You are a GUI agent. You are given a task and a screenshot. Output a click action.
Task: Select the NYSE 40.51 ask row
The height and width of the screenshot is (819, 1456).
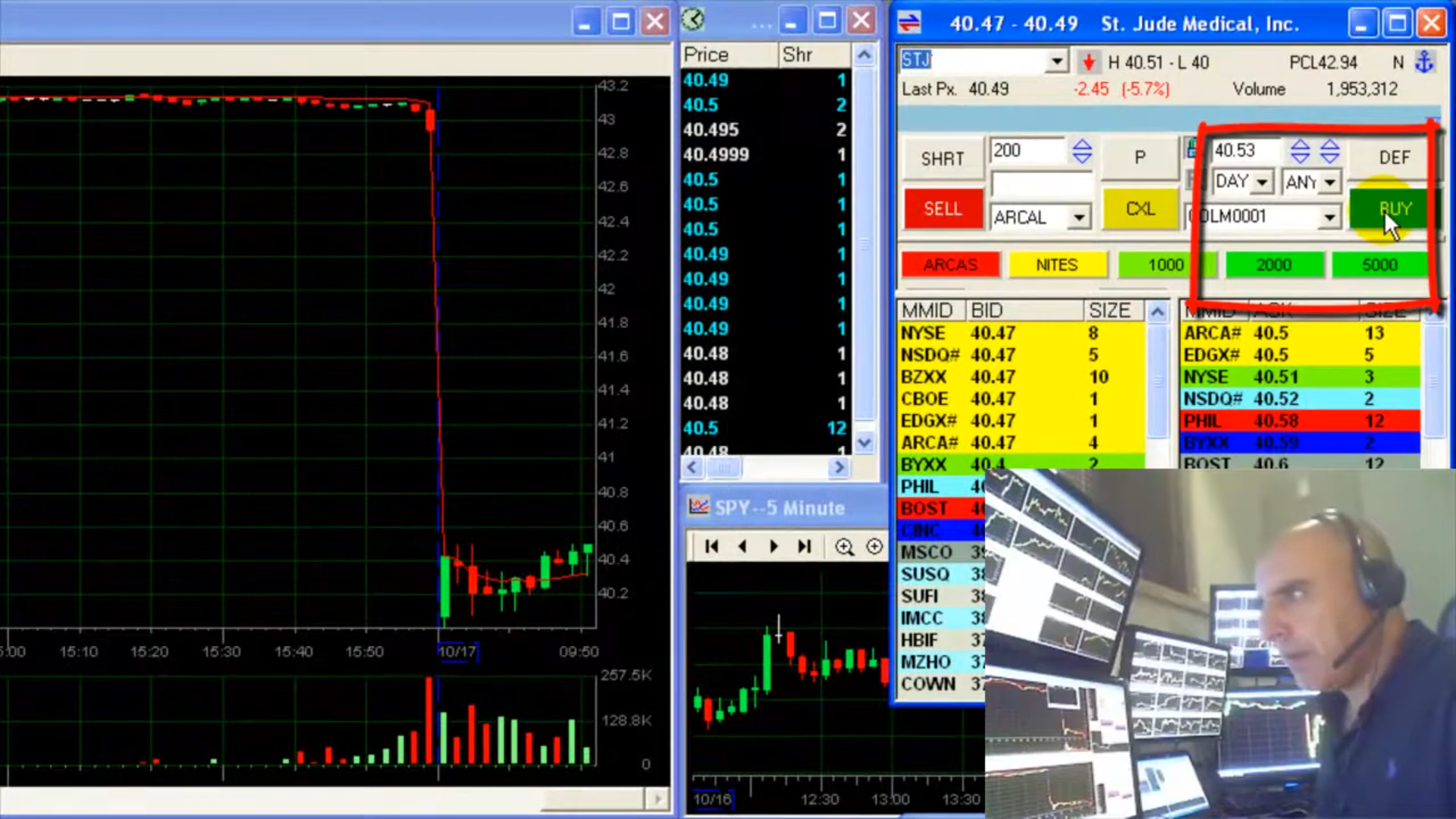tap(1300, 377)
